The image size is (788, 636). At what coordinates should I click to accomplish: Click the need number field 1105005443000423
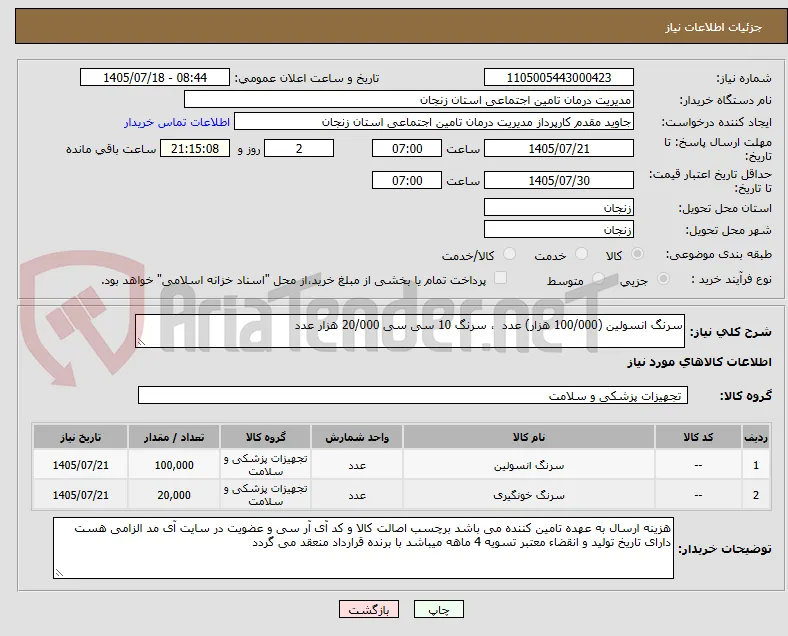click(x=559, y=77)
